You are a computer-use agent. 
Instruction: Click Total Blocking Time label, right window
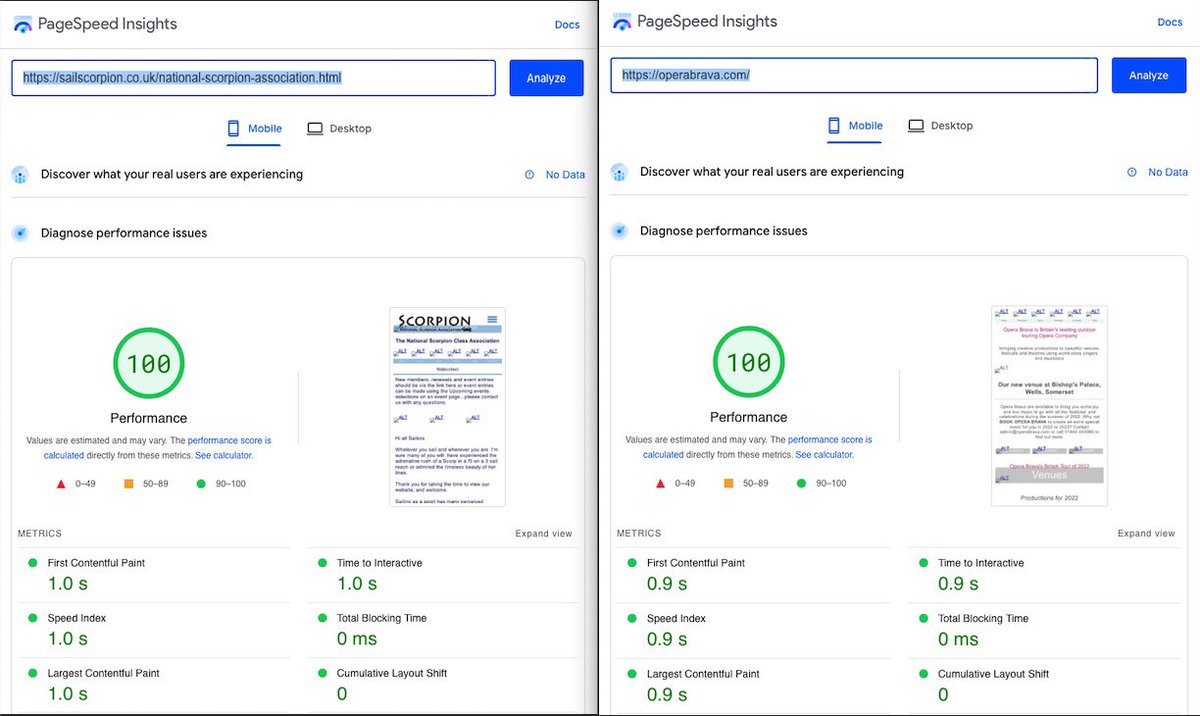pyautogui.click(x=983, y=618)
